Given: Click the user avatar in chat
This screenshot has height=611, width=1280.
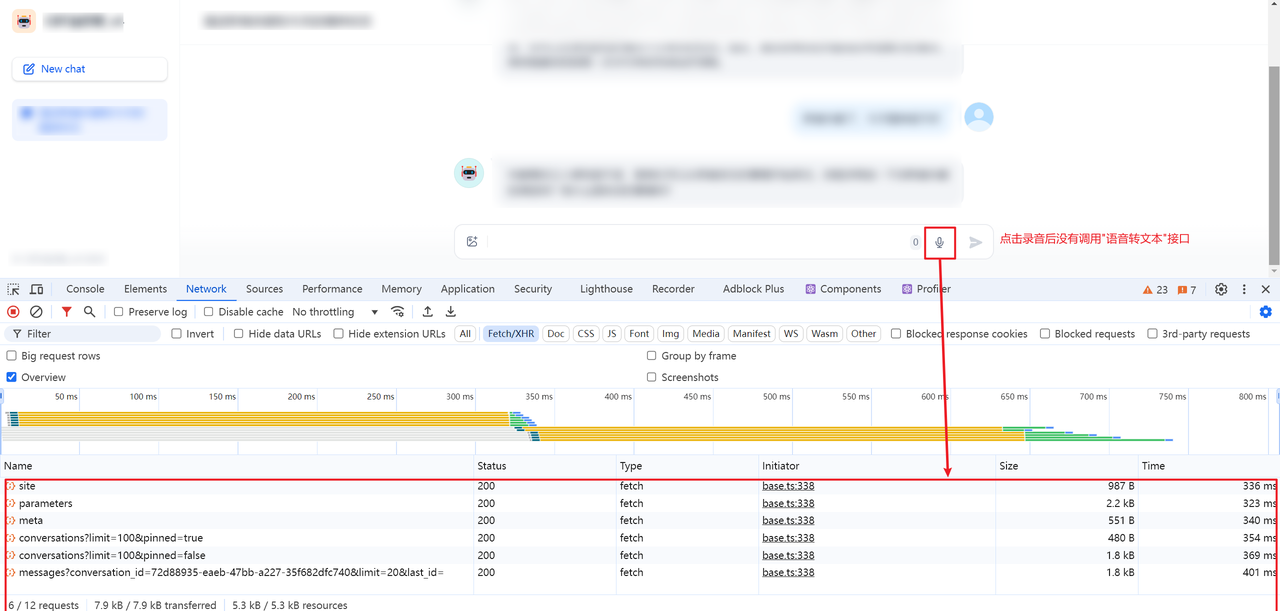Looking at the screenshot, I should (x=979, y=117).
